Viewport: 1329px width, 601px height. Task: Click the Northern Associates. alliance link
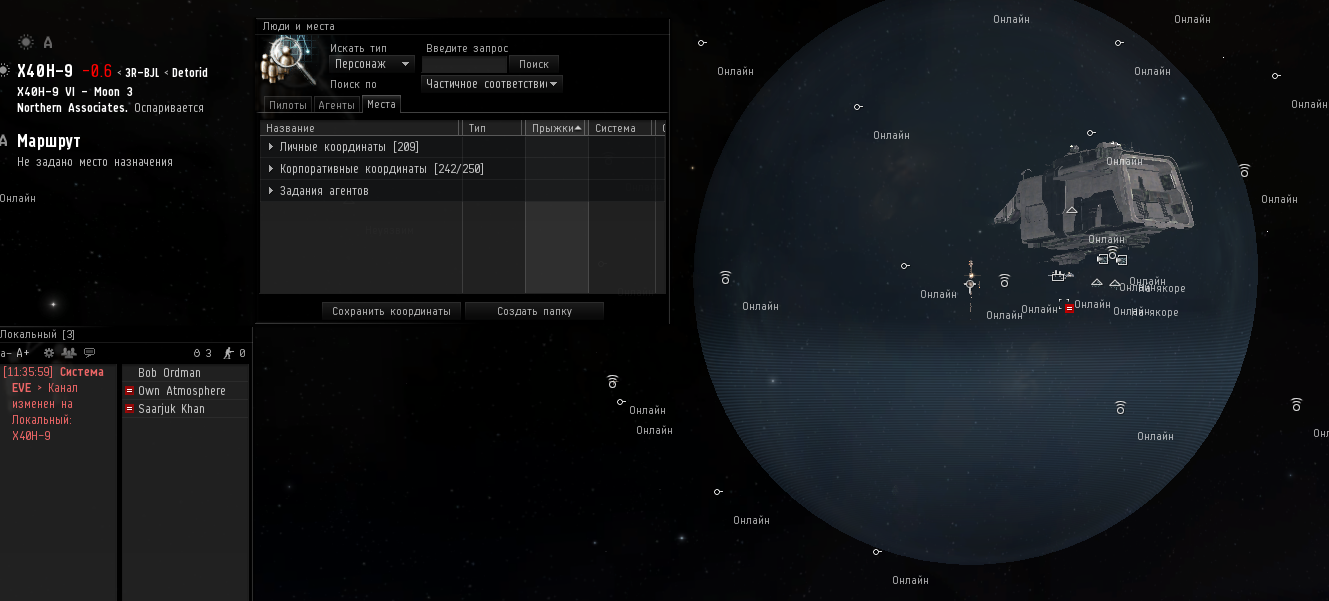point(73,108)
